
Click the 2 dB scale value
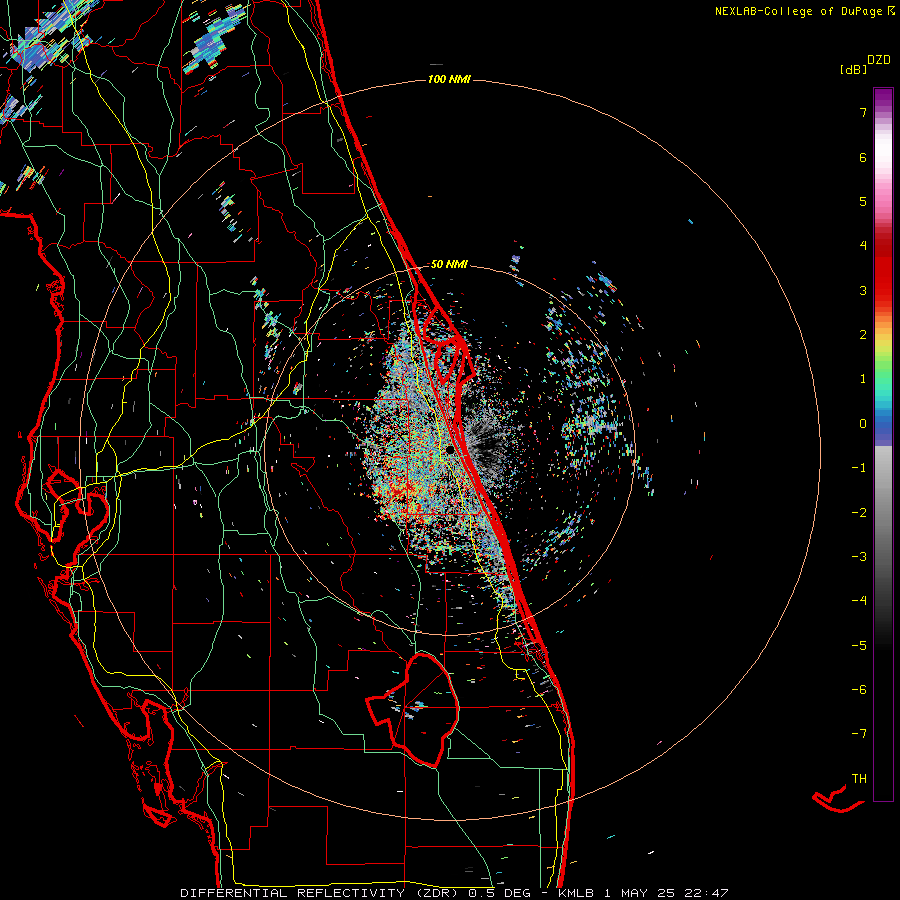(x=863, y=335)
